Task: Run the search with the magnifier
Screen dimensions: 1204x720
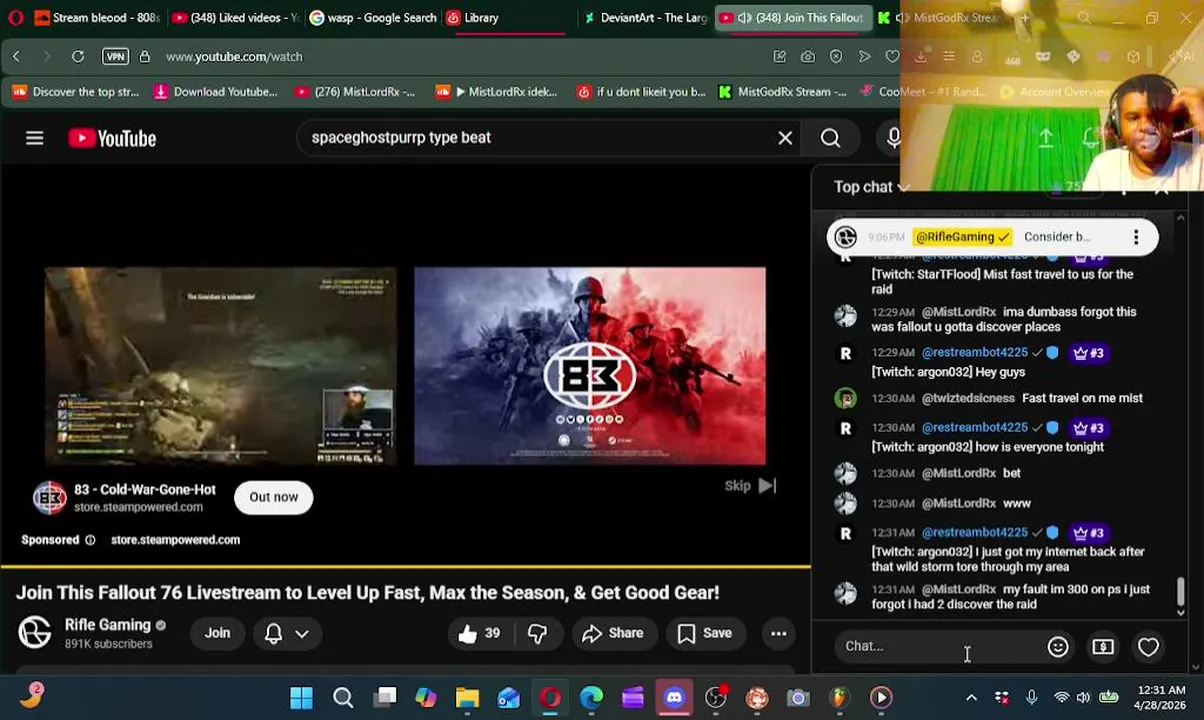Action: (x=830, y=138)
